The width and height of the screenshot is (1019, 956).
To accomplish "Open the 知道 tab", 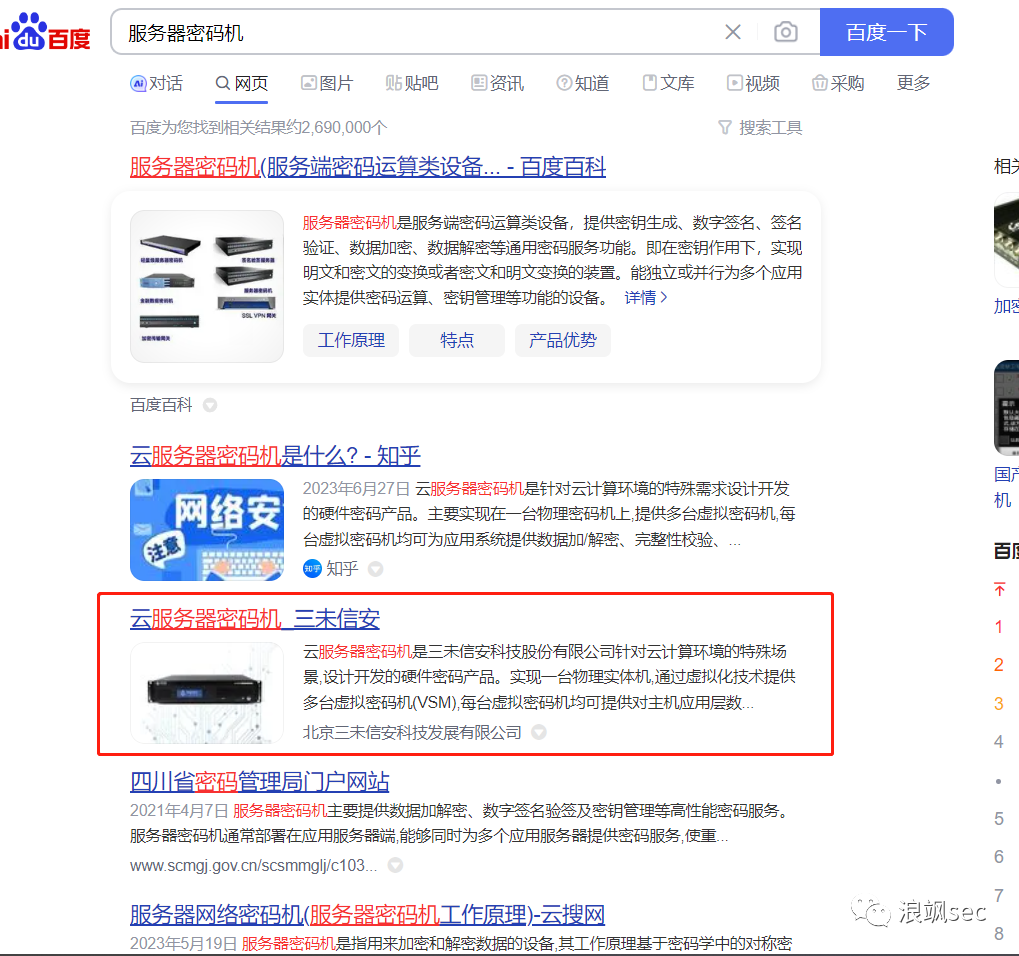I will click(x=582, y=83).
